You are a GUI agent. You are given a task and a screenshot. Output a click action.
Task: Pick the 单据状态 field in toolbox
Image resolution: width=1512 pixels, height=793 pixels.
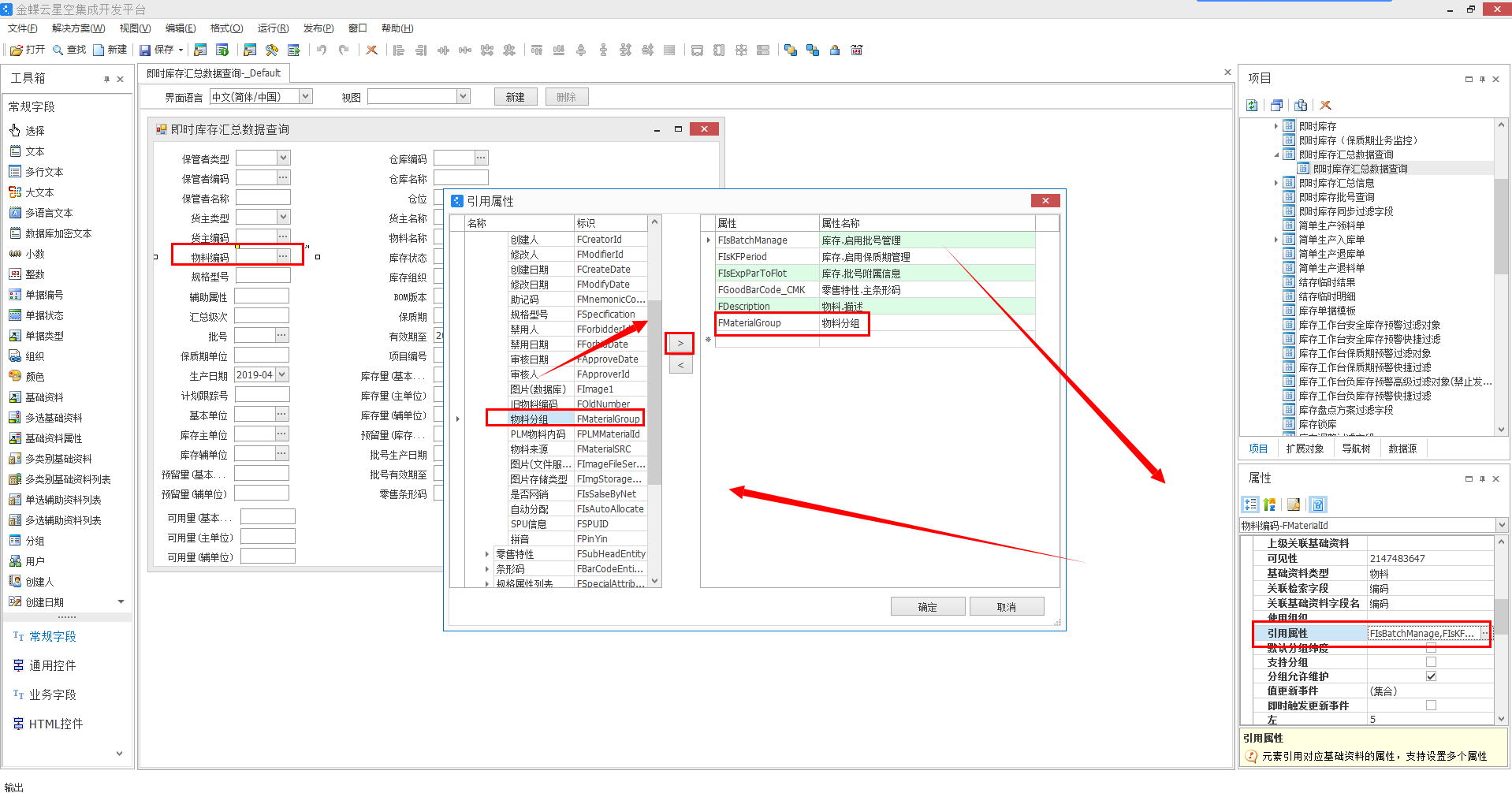[36, 315]
